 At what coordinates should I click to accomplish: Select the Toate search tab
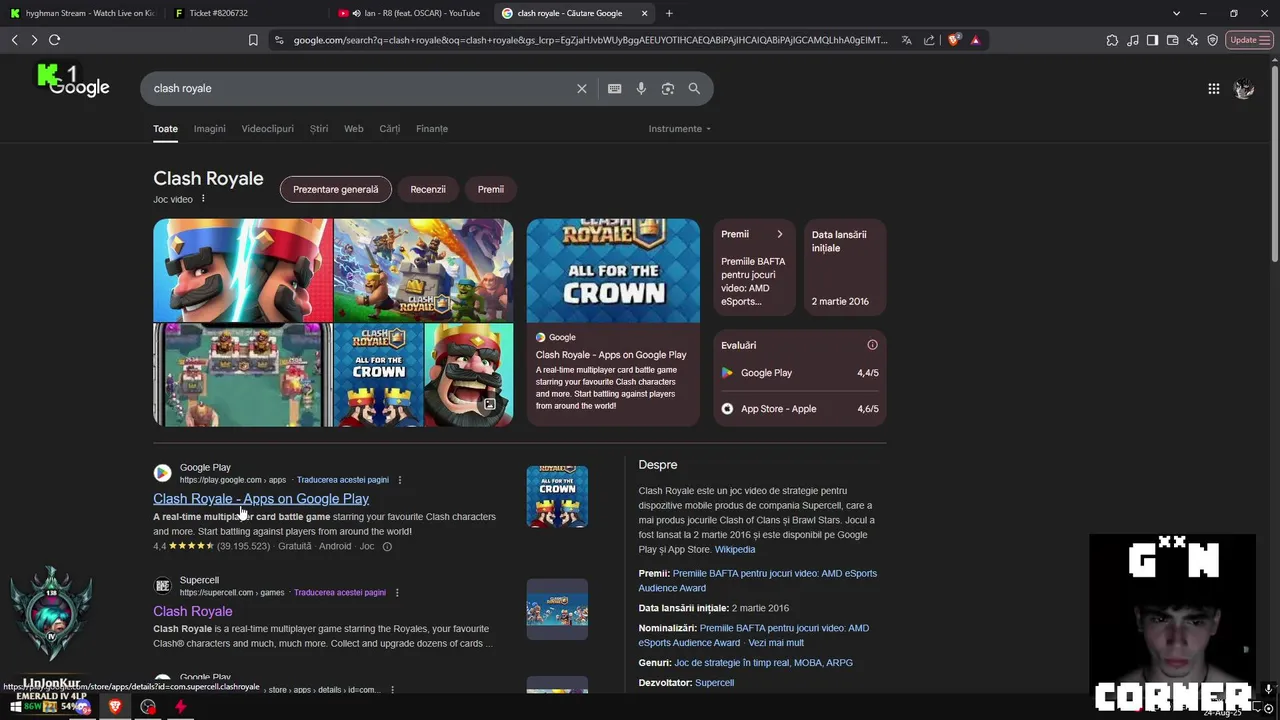pyautogui.click(x=165, y=129)
